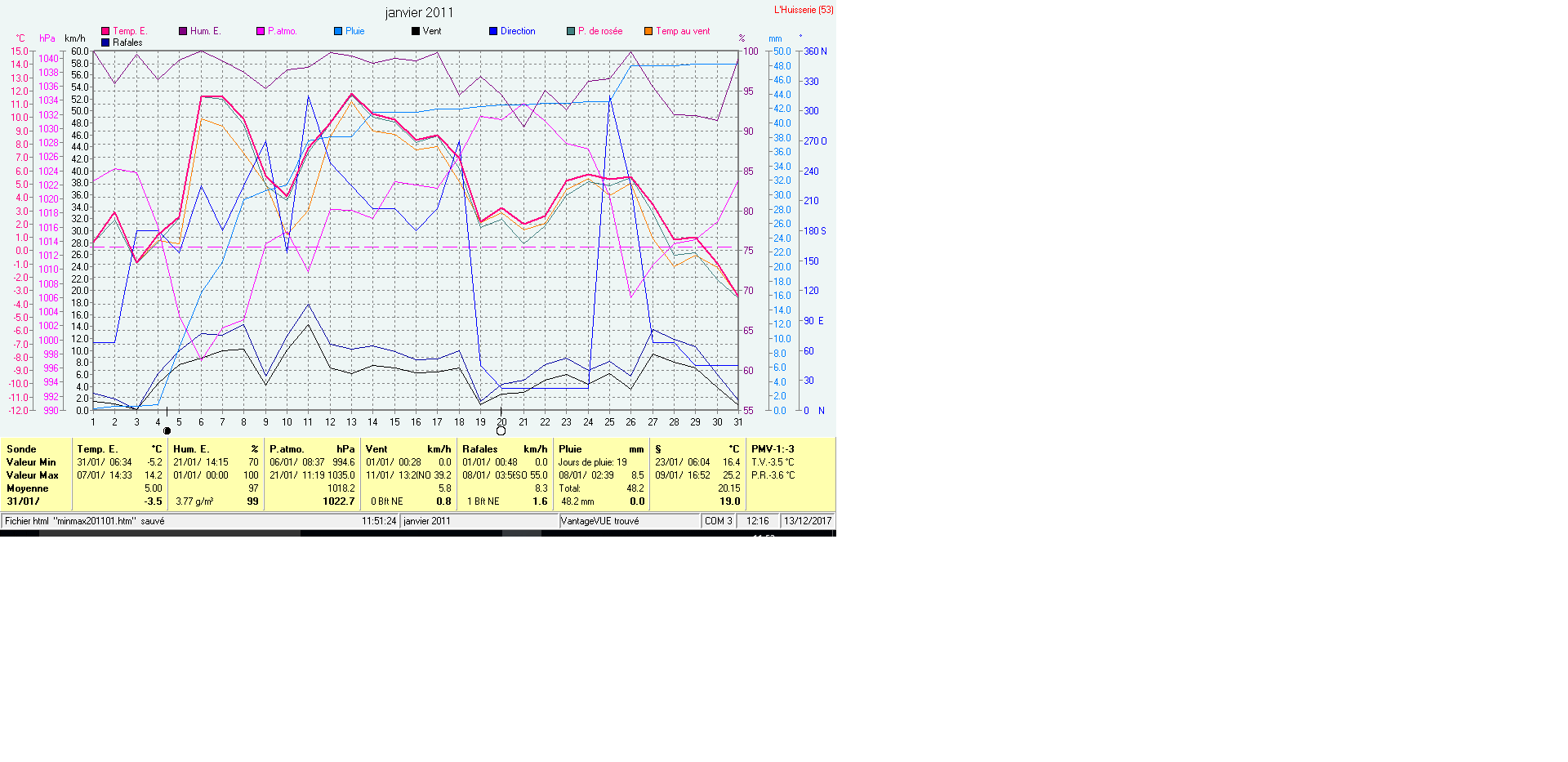Click the Sonde header in the table
Screen dimensions: 1568x762
pos(21,449)
